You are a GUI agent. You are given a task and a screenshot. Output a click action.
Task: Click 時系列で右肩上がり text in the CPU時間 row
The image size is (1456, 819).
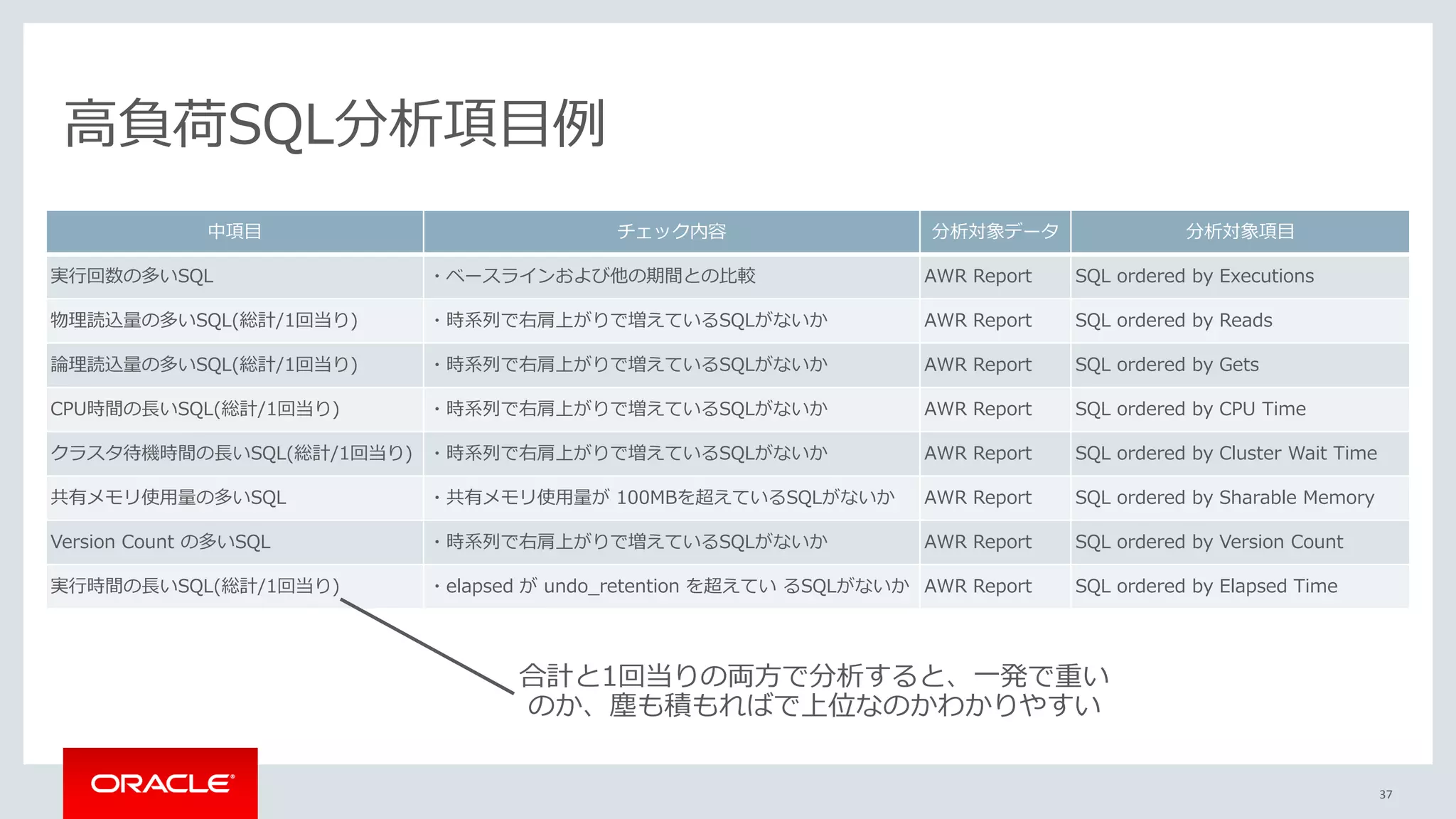click(x=636, y=409)
